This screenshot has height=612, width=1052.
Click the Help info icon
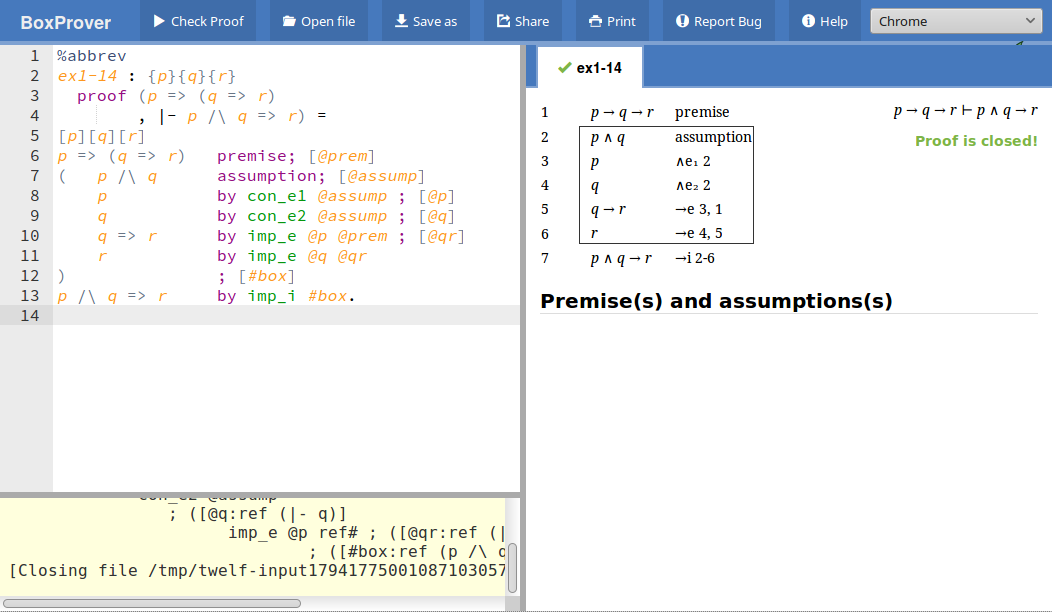tap(808, 21)
